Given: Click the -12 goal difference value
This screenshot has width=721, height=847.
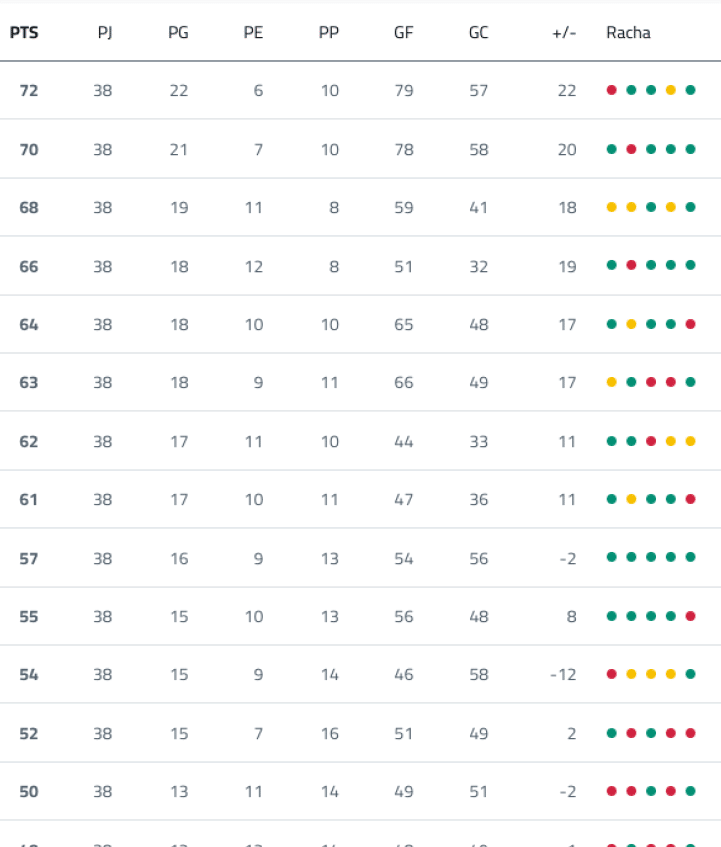Looking at the screenshot, I should click(563, 675).
